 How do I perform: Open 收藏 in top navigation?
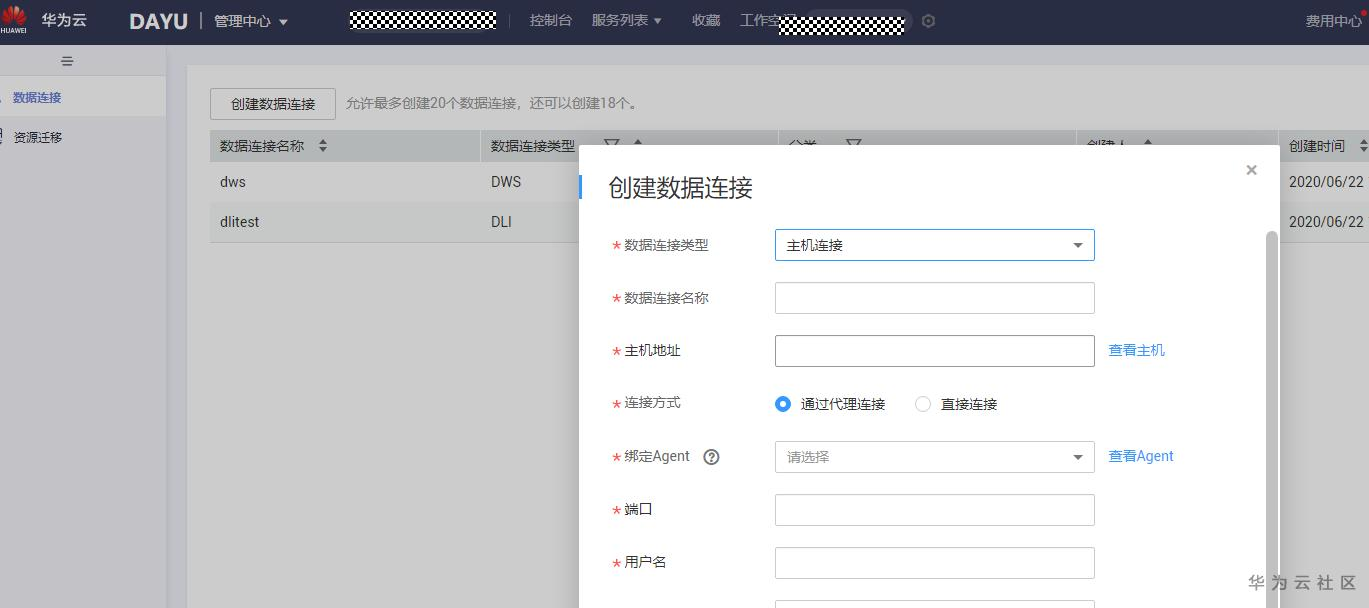(706, 21)
